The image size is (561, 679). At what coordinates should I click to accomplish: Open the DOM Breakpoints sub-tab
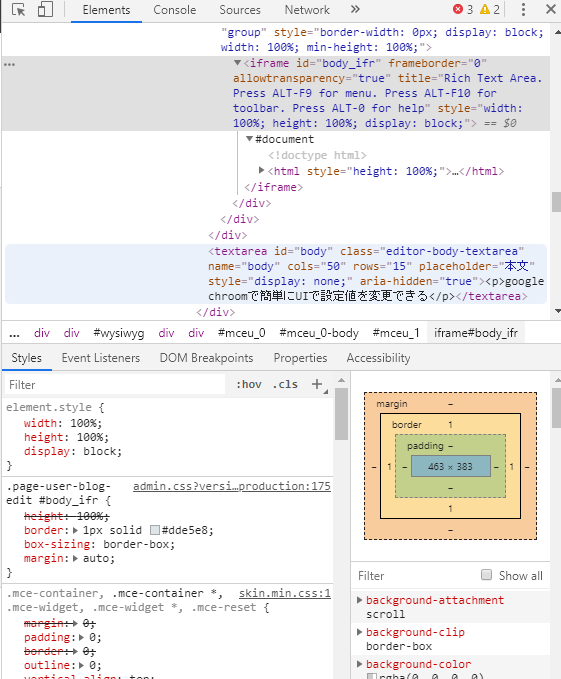click(206, 358)
